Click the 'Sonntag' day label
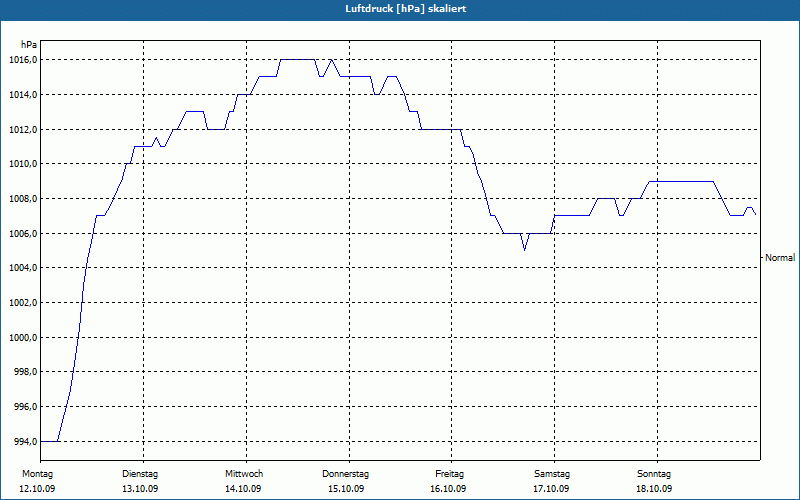 pyautogui.click(x=654, y=474)
